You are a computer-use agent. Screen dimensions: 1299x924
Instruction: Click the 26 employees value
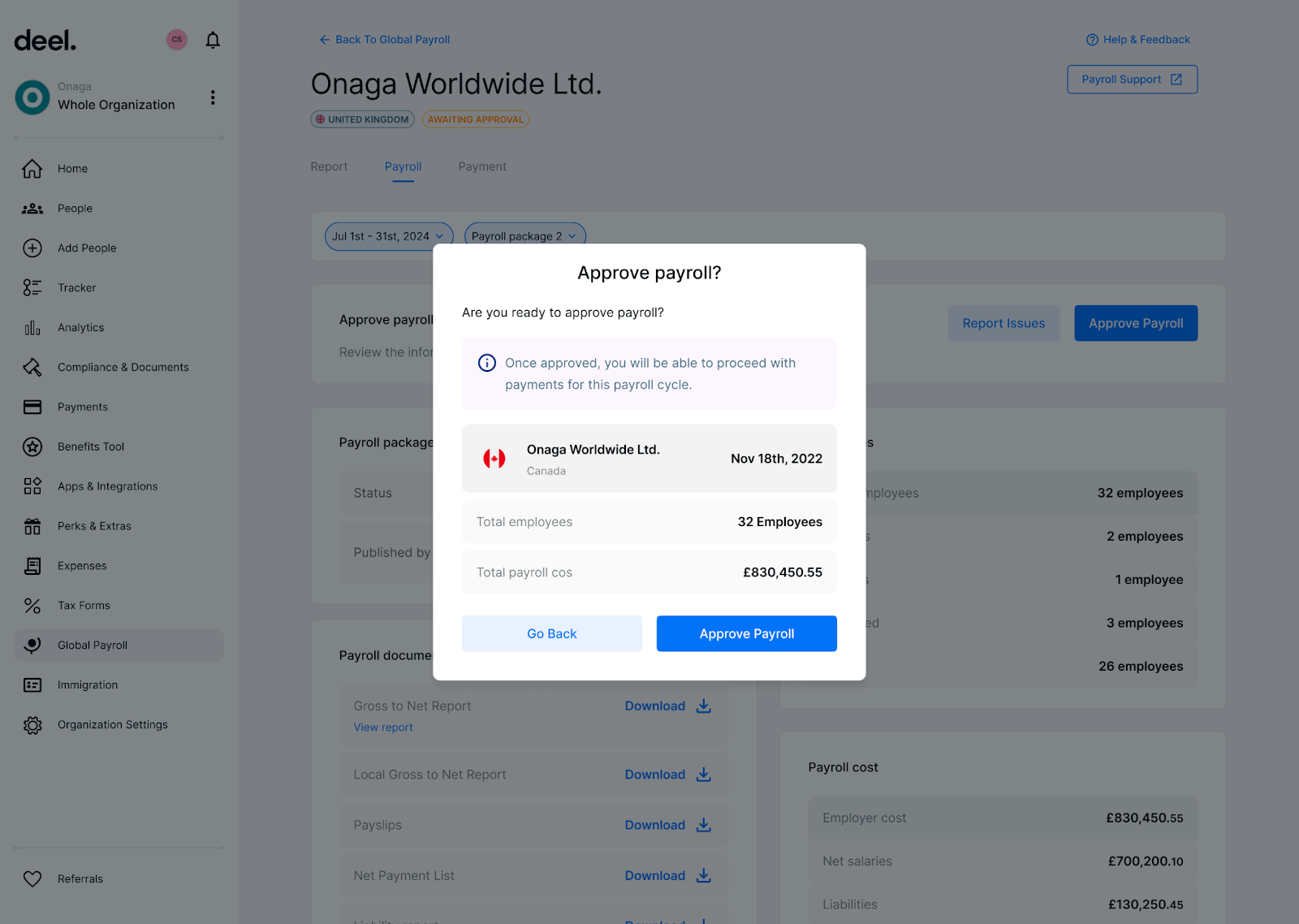point(1141,666)
